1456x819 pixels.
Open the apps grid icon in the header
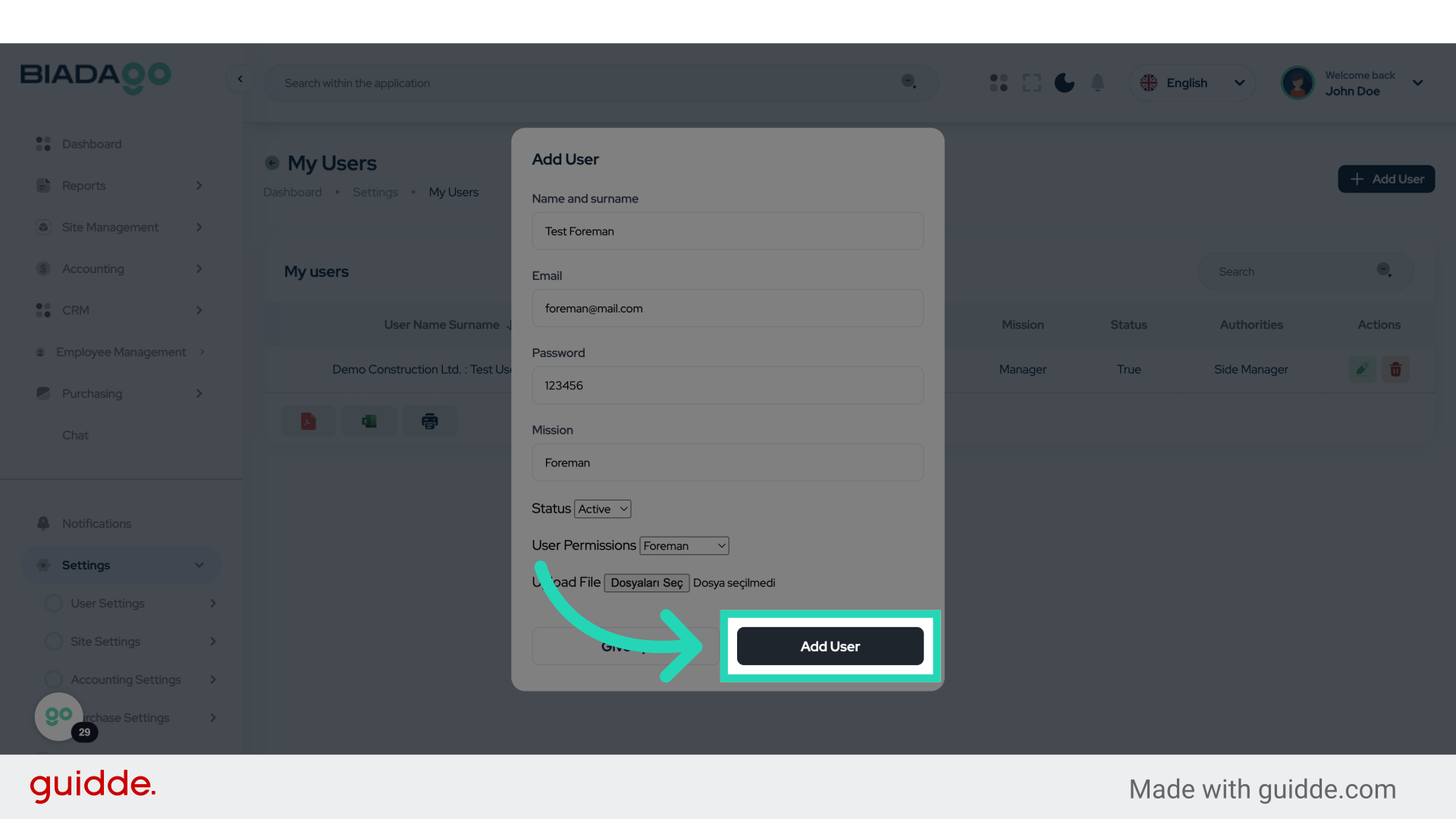coord(998,83)
